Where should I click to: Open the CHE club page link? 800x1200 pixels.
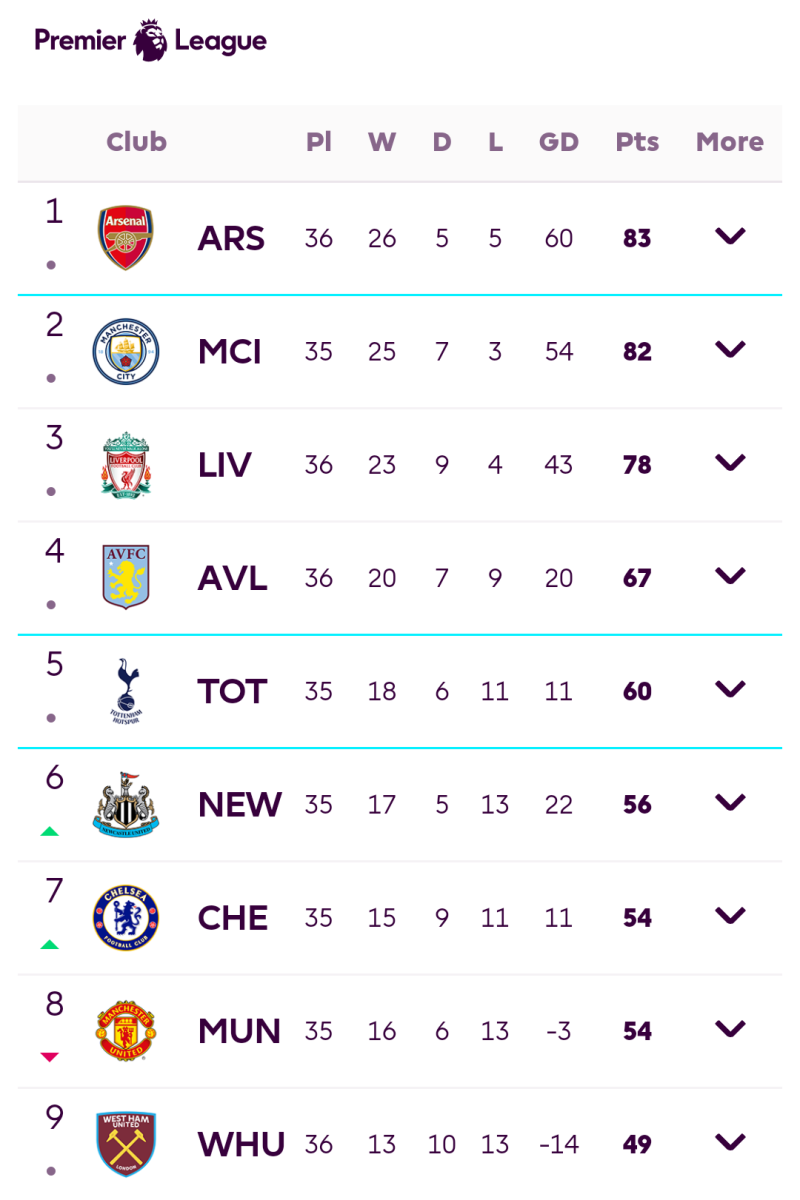point(232,917)
